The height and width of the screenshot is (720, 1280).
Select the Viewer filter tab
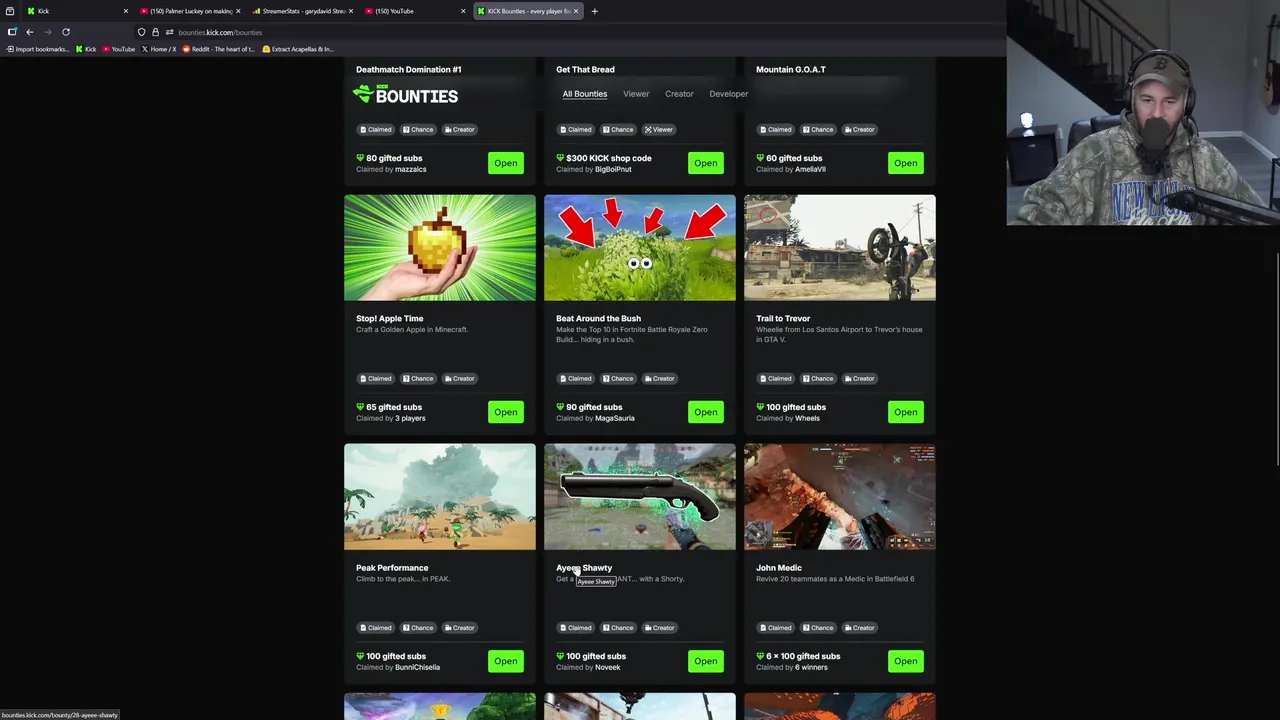(x=636, y=94)
